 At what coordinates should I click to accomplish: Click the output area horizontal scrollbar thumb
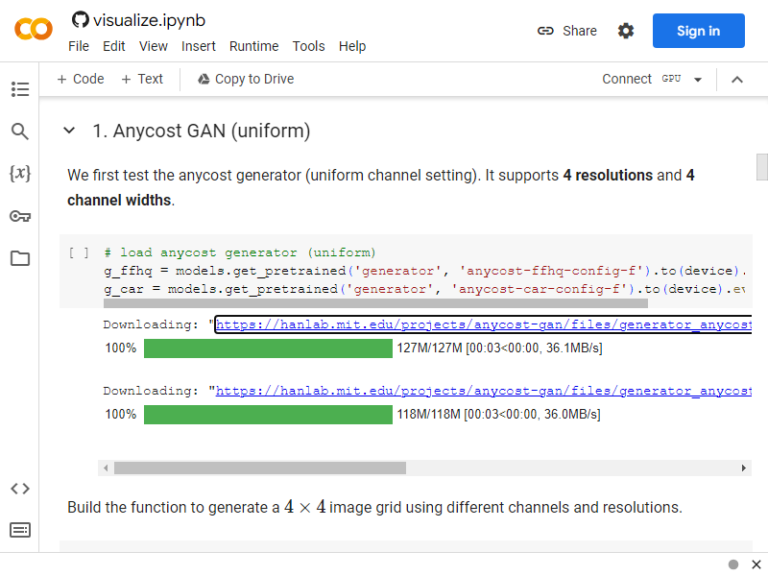260,468
